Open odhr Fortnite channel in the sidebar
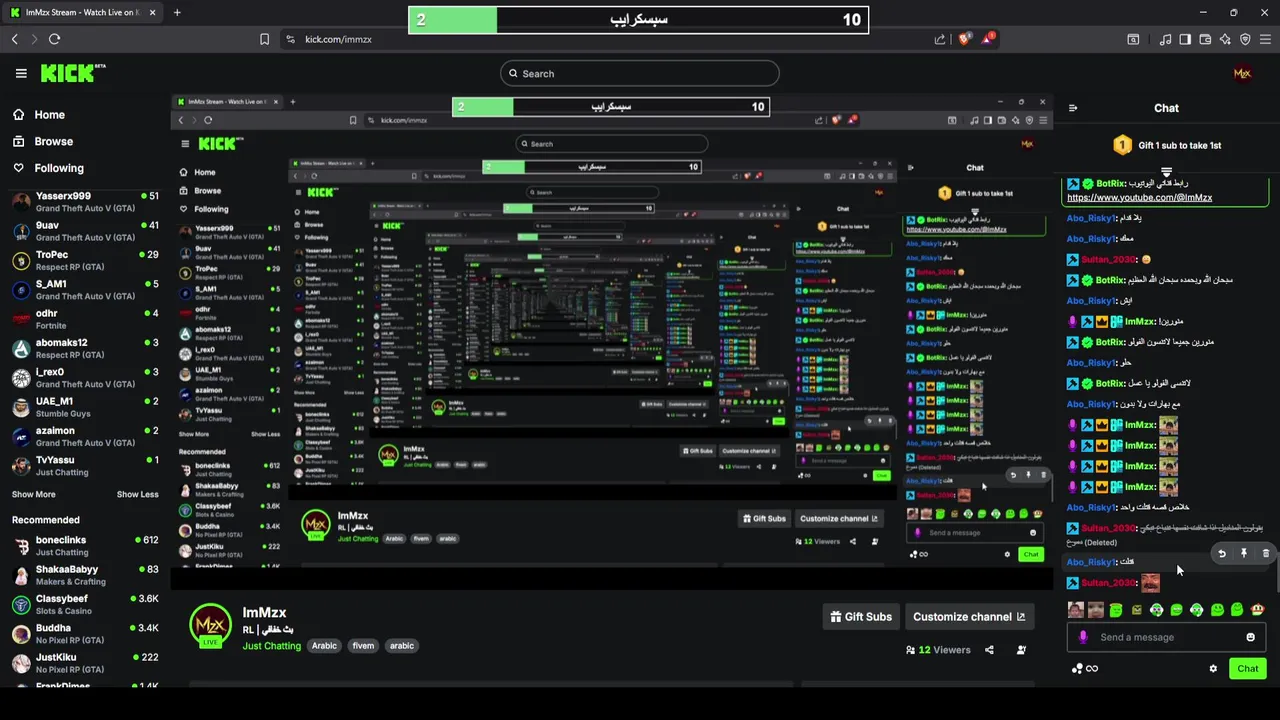 click(x=85, y=319)
